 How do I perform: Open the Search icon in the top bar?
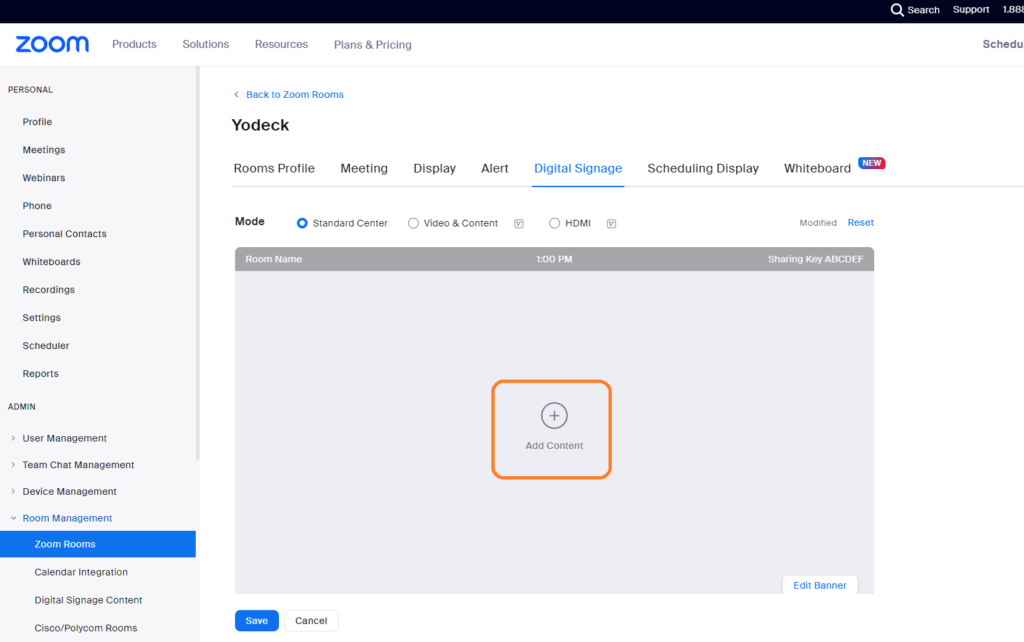(x=899, y=10)
